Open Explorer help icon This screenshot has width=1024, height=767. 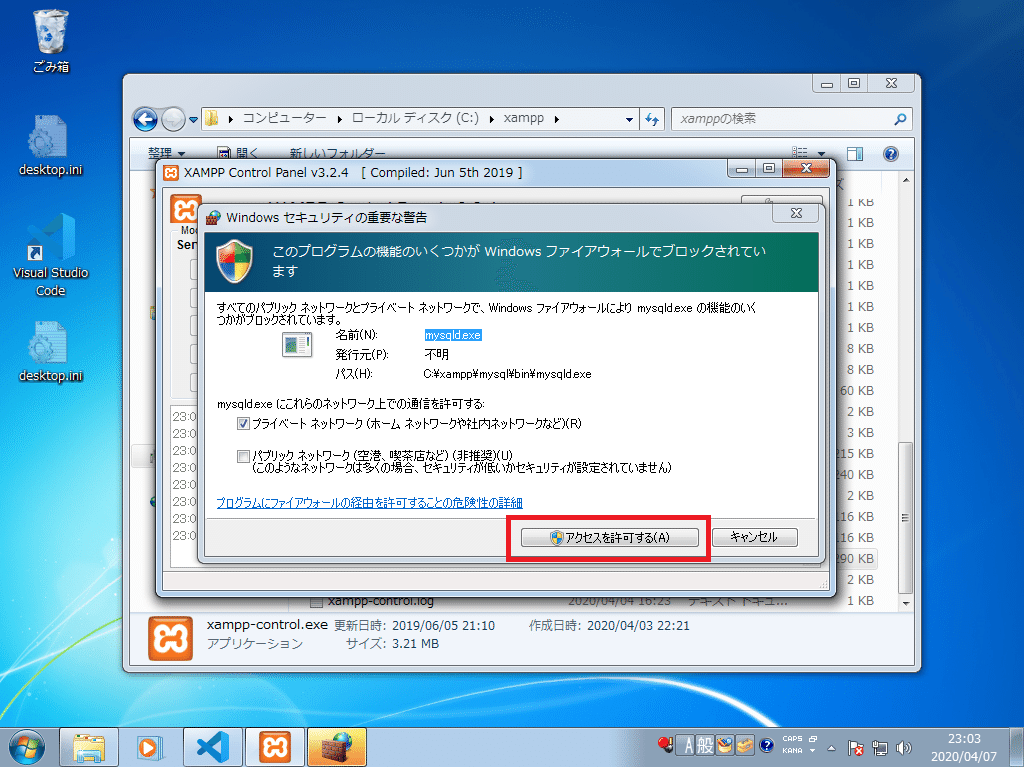(x=891, y=154)
